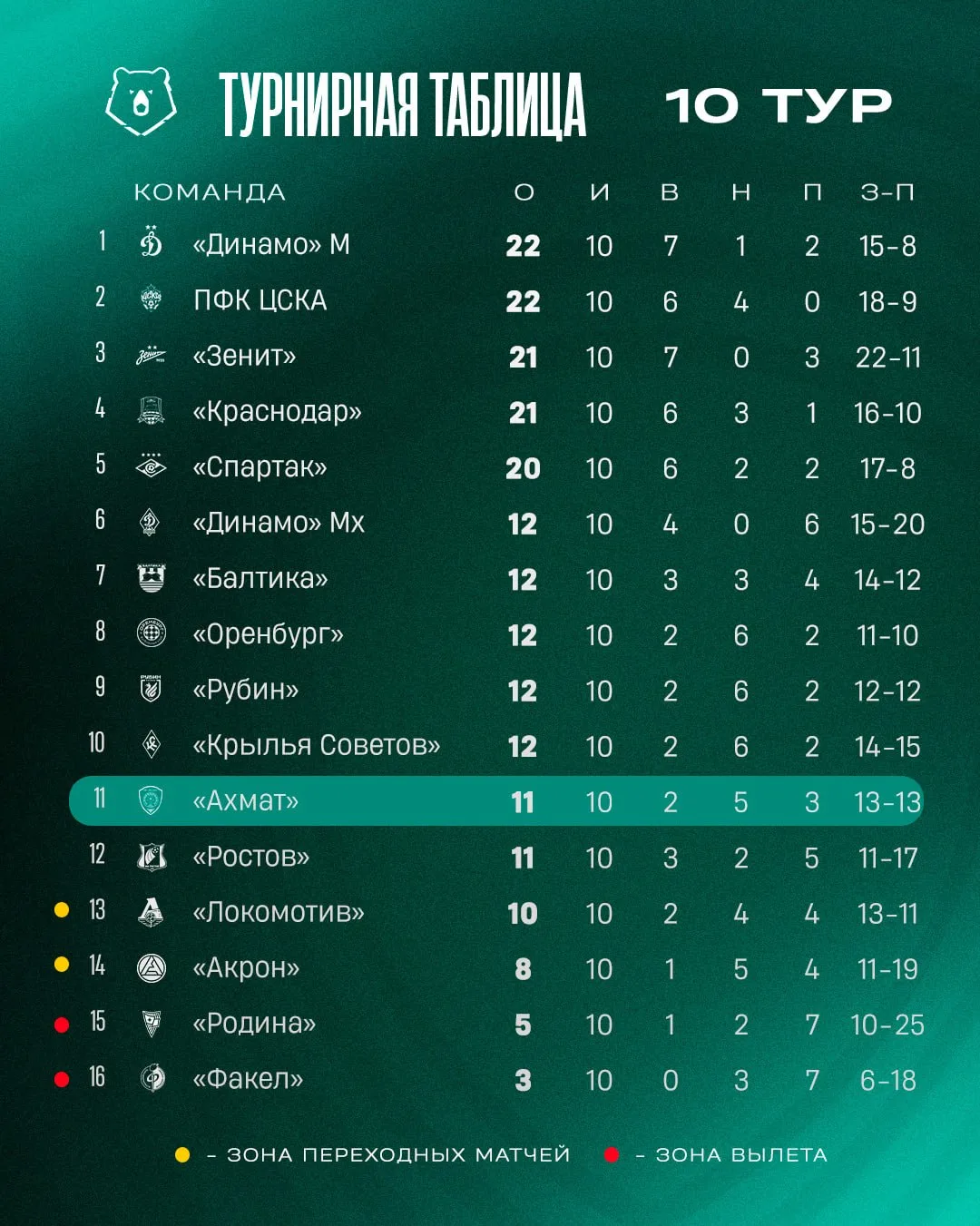Click the Fakel club logo
This screenshot has height=1226, width=980.
[x=152, y=1079]
